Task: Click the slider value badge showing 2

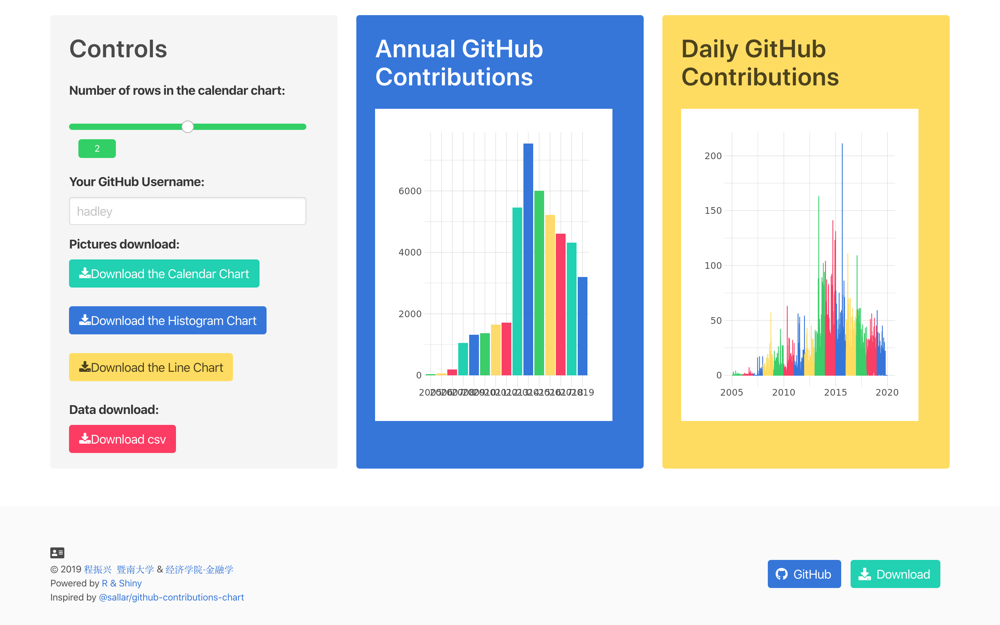Action: 97,149
